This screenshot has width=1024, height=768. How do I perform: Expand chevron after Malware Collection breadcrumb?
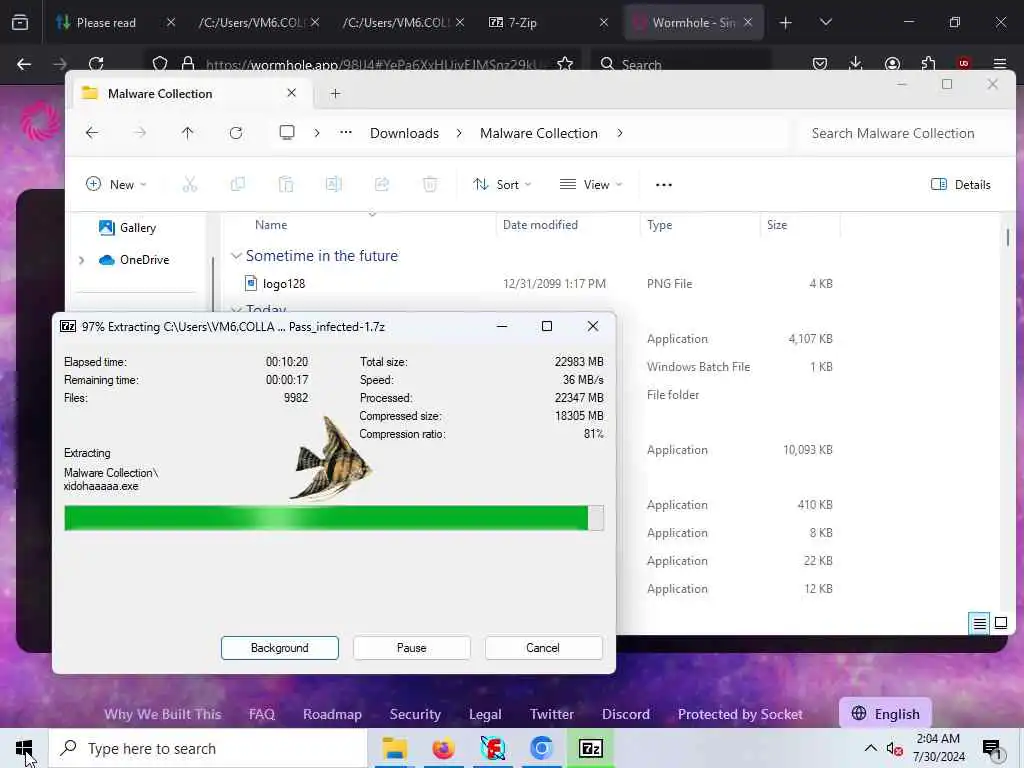620,133
